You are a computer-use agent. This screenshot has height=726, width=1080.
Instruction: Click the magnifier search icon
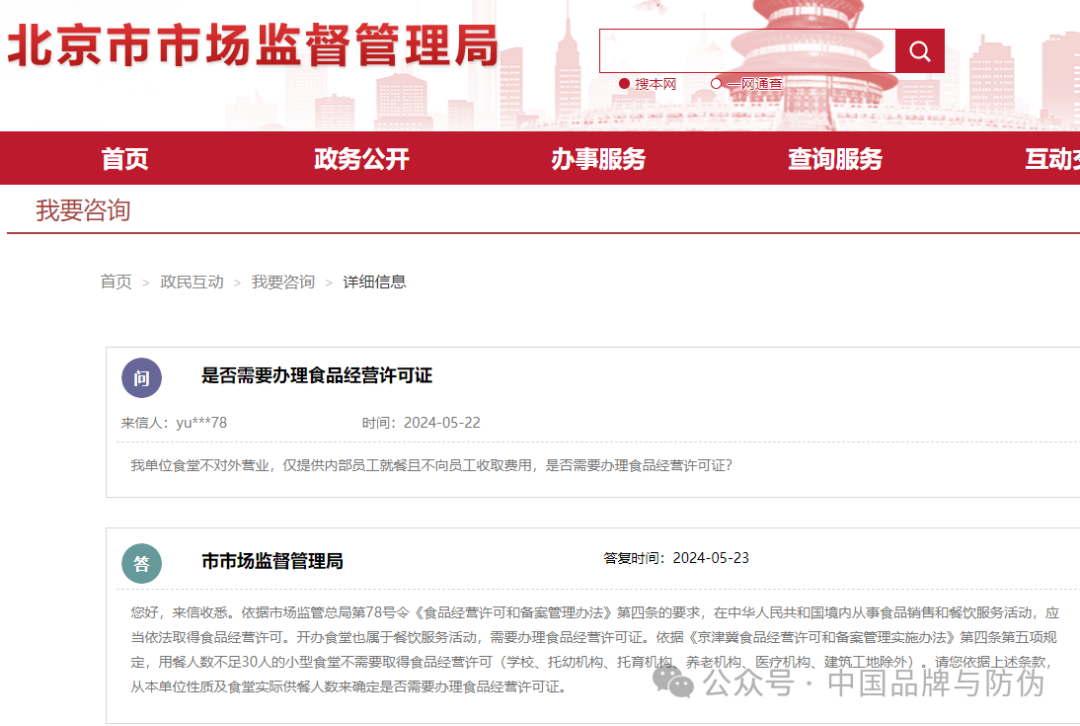coord(918,50)
